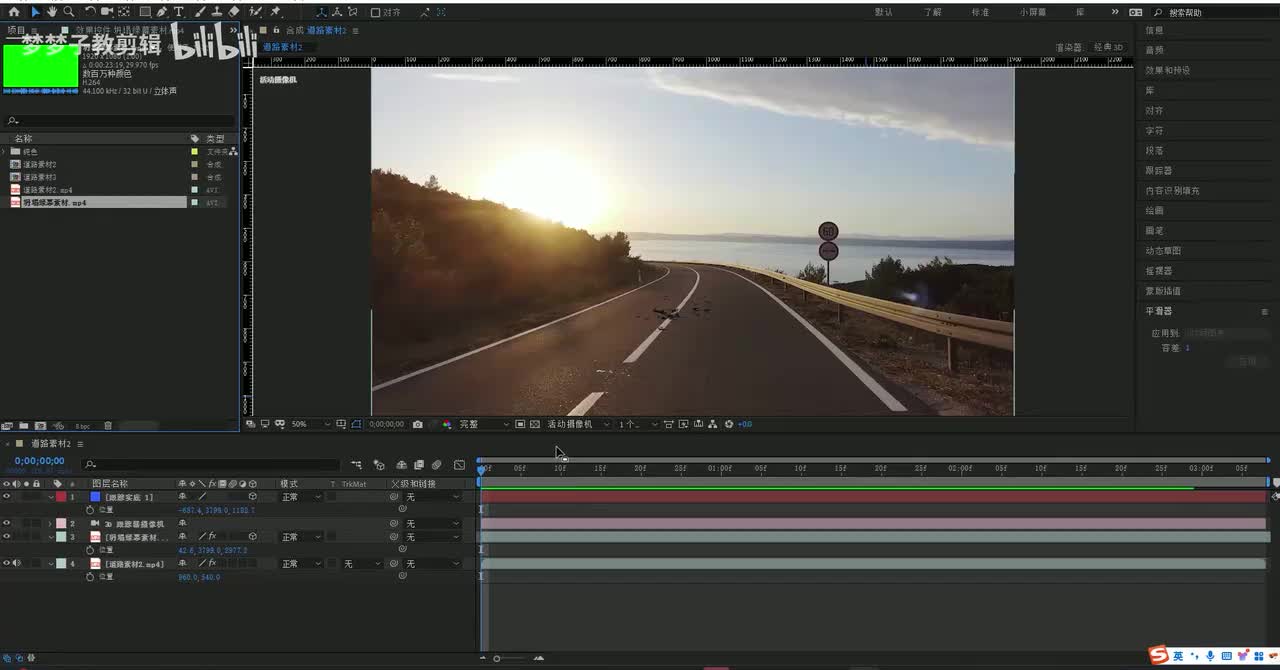Open the 效果和预设 panel
Viewport: 1280px width, 670px height.
pyautogui.click(x=1168, y=70)
